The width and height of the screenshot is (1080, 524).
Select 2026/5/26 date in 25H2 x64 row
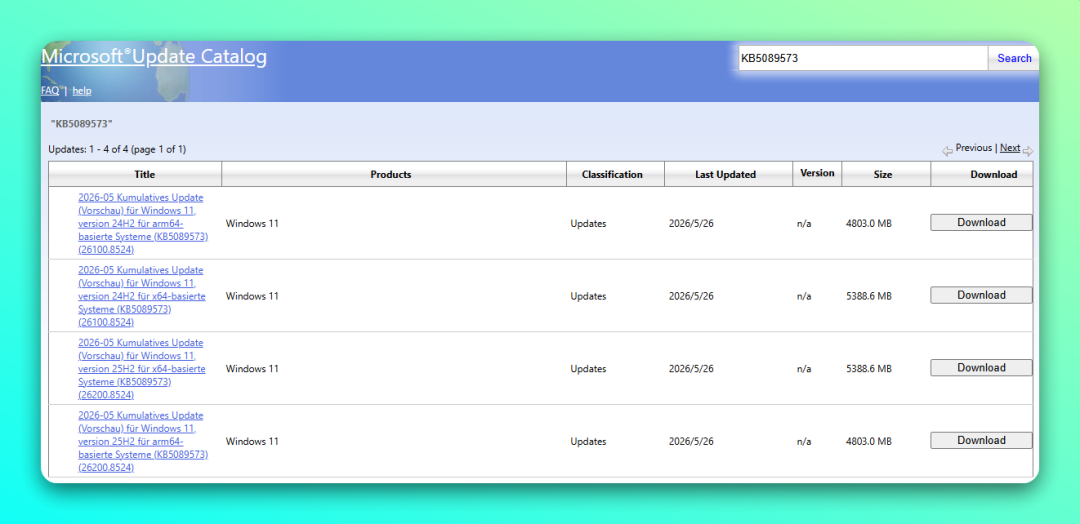691,369
